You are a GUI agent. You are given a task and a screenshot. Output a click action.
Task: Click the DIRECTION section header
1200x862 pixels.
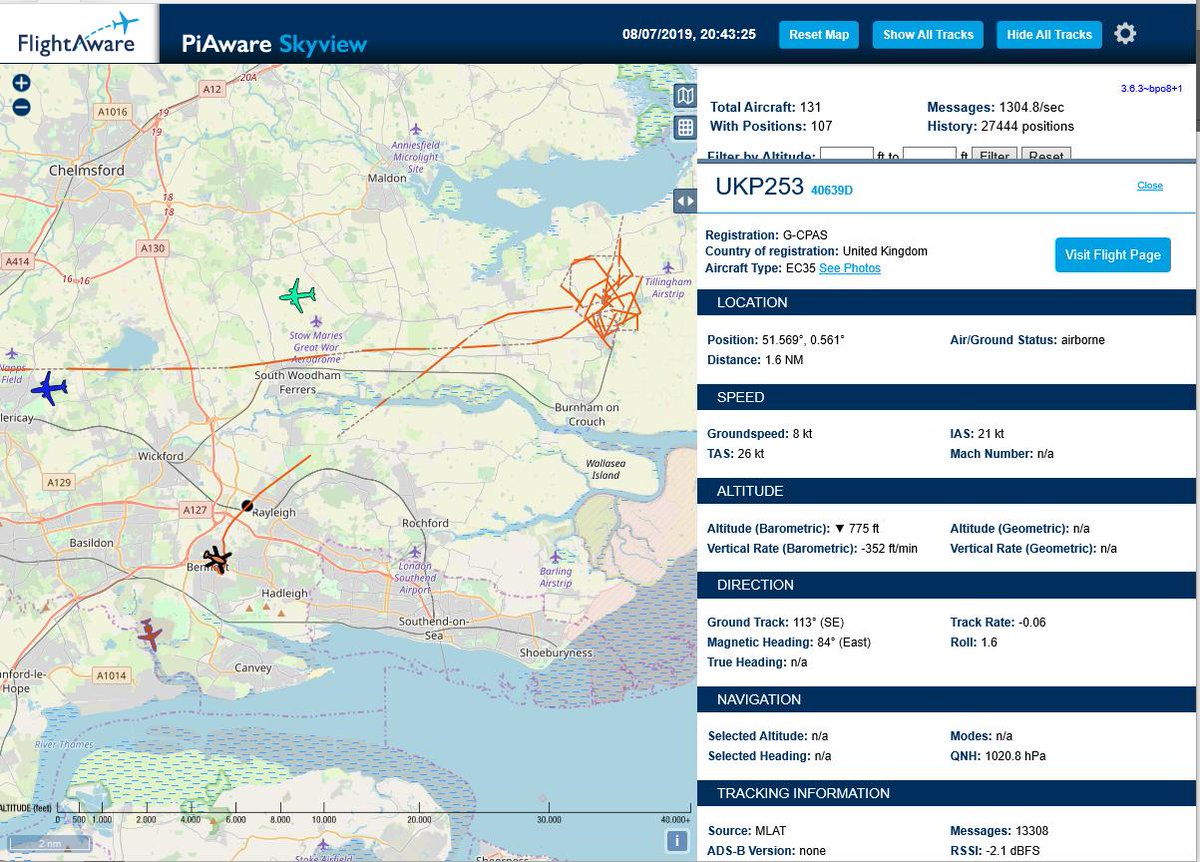(947, 585)
